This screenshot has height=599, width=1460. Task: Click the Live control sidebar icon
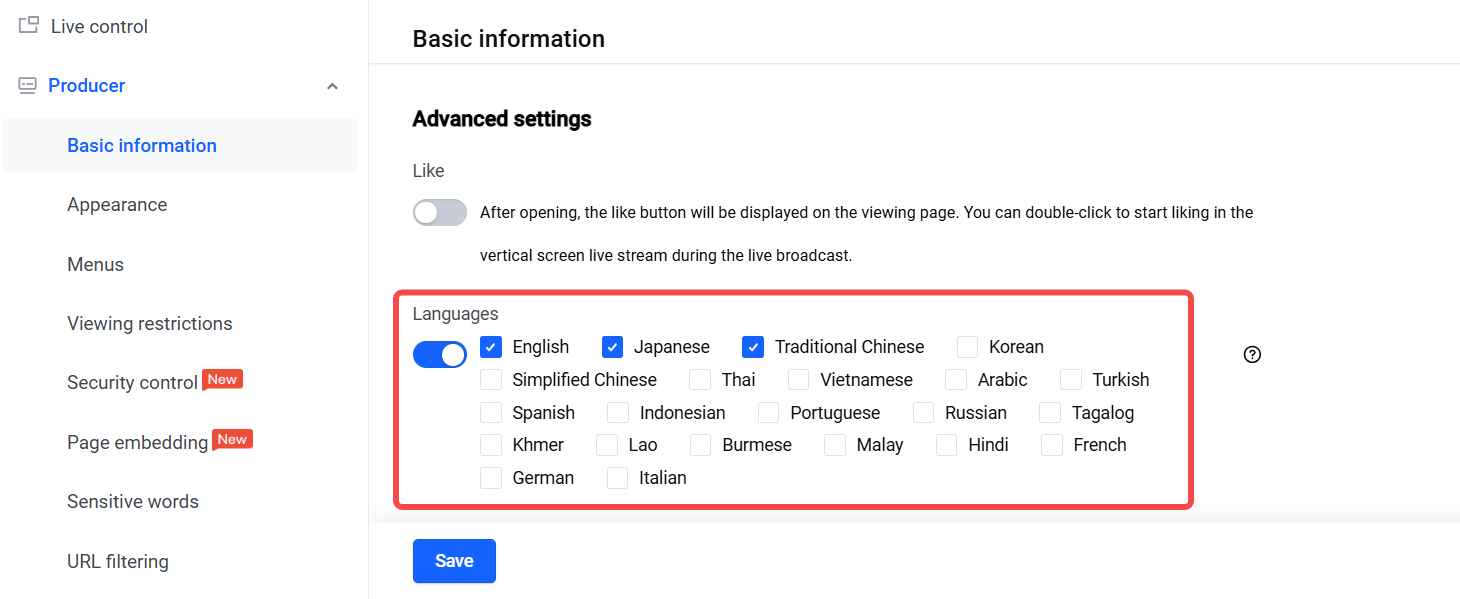(x=29, y=26)
